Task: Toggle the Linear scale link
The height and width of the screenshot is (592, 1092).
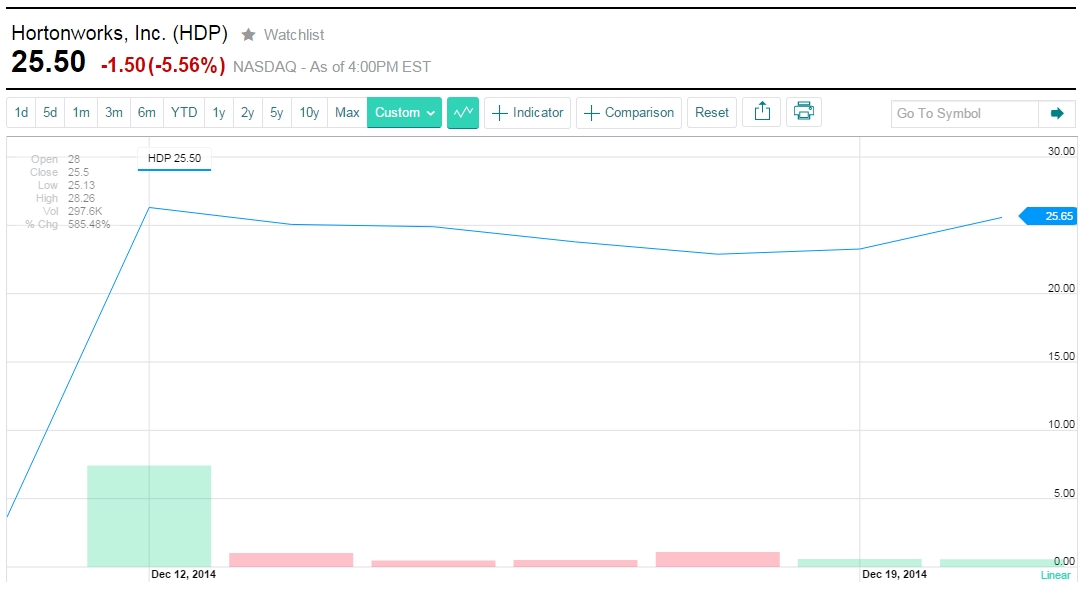Action: [1056, 575]
